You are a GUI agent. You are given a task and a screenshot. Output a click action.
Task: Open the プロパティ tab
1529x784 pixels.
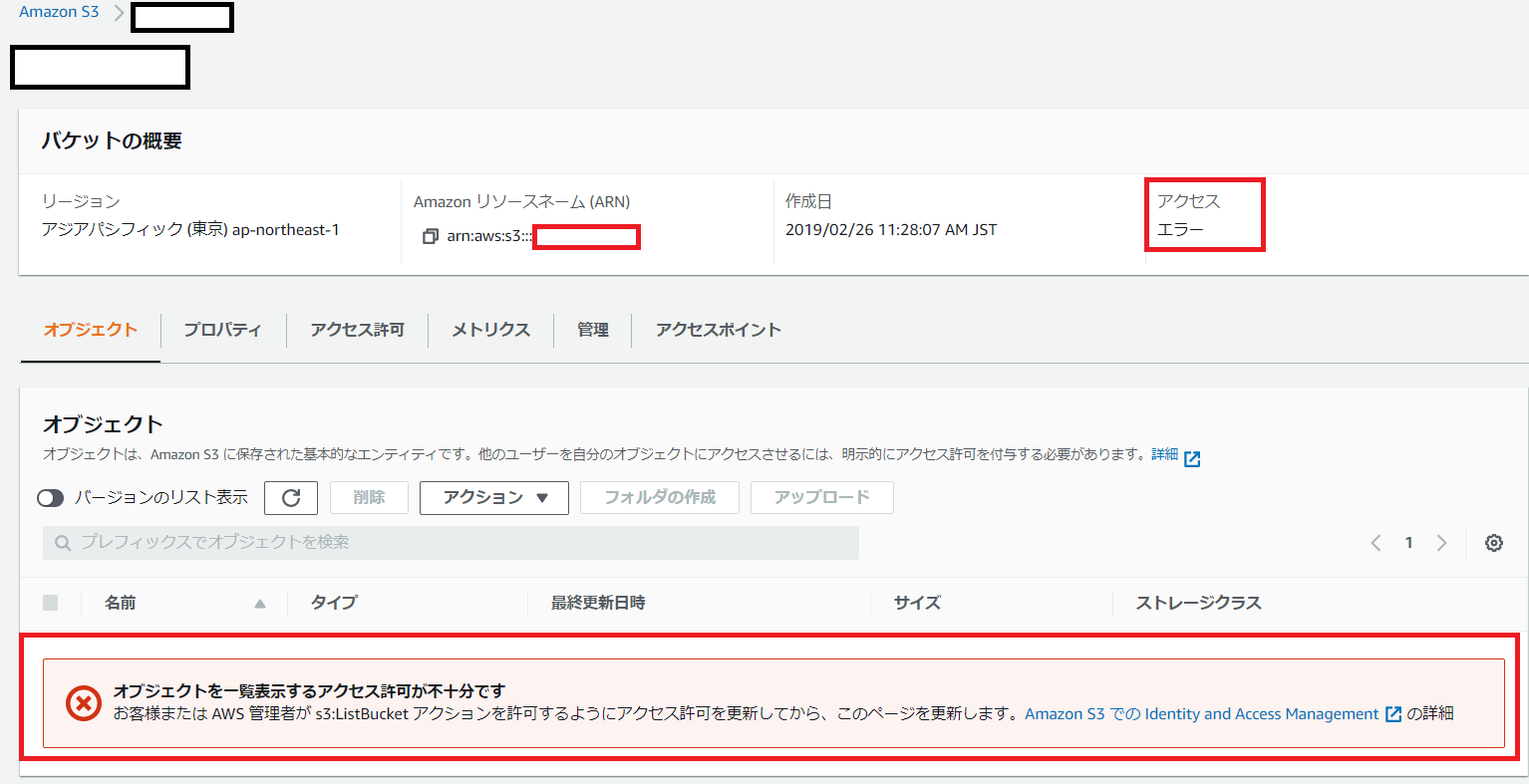coord(223,330)
